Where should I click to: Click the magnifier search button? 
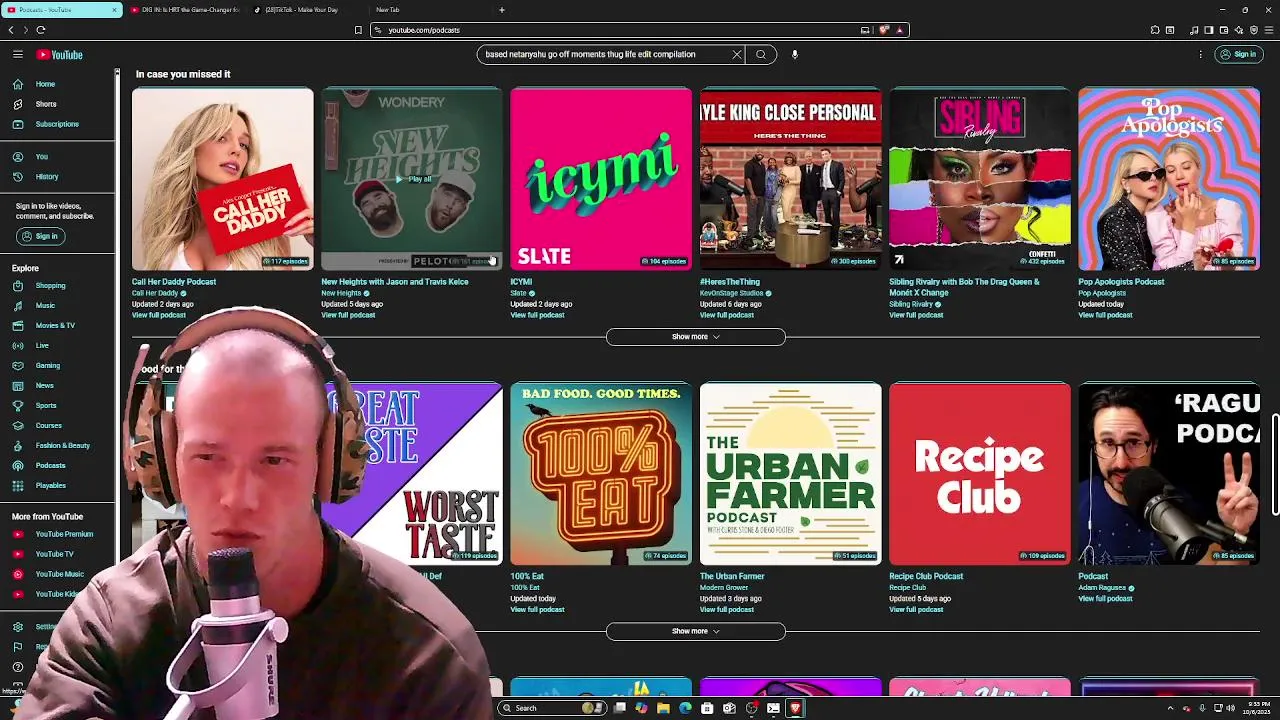point(761,55)
